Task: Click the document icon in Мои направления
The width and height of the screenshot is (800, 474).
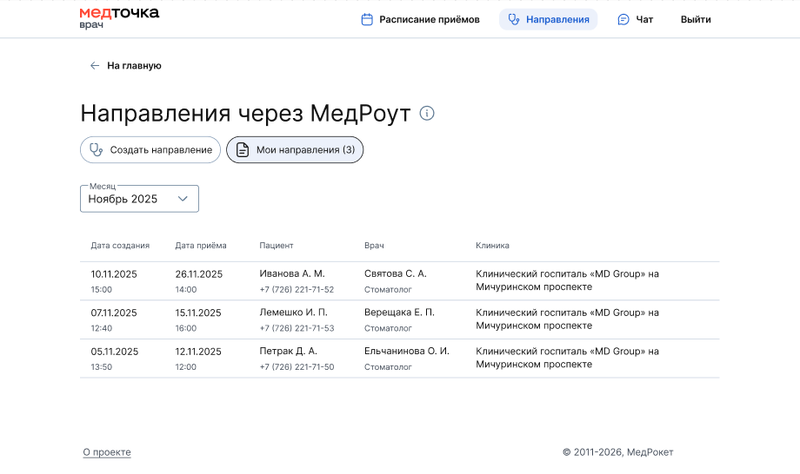Action: 243,149
